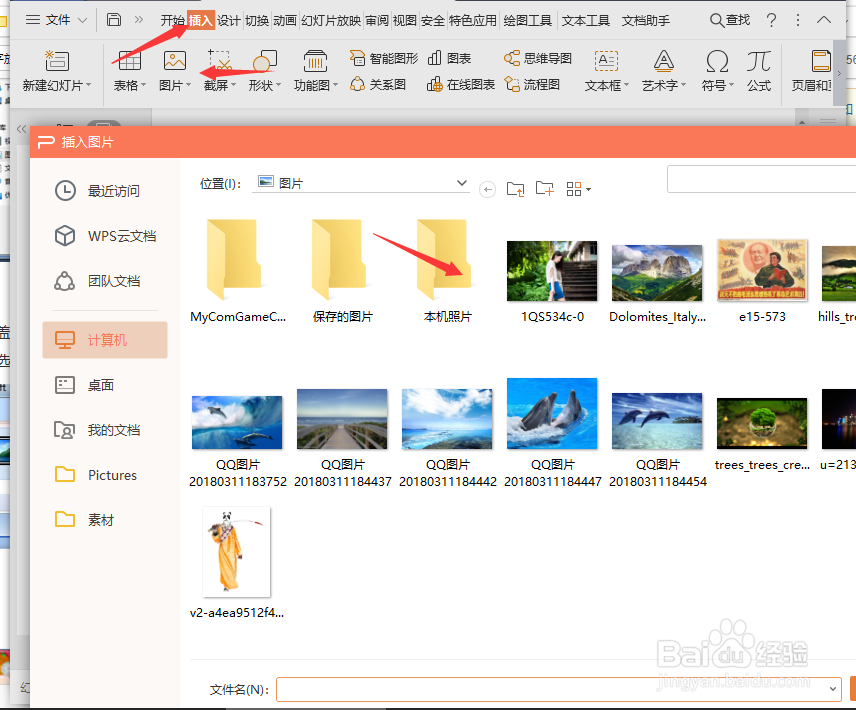This screenshot has height=710, width=856.
Task: Insert a 流程图 flowchart
Action: click(532, 84)
